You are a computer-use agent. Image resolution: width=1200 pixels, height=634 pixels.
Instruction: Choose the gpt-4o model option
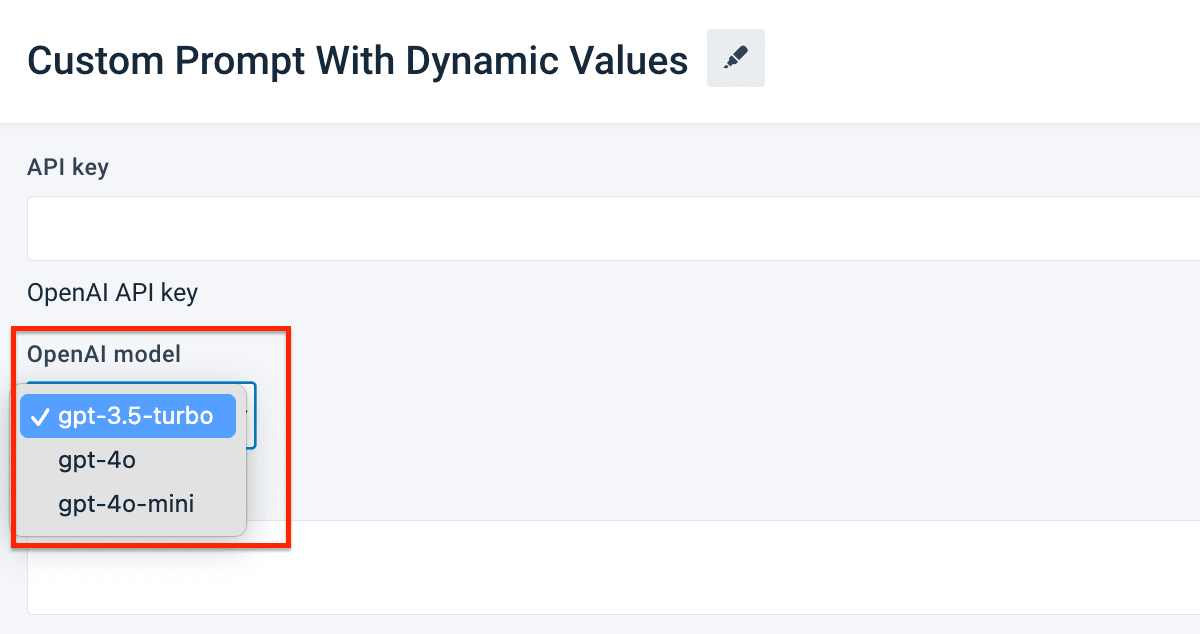pyautogui.click(x=97, y=461)
